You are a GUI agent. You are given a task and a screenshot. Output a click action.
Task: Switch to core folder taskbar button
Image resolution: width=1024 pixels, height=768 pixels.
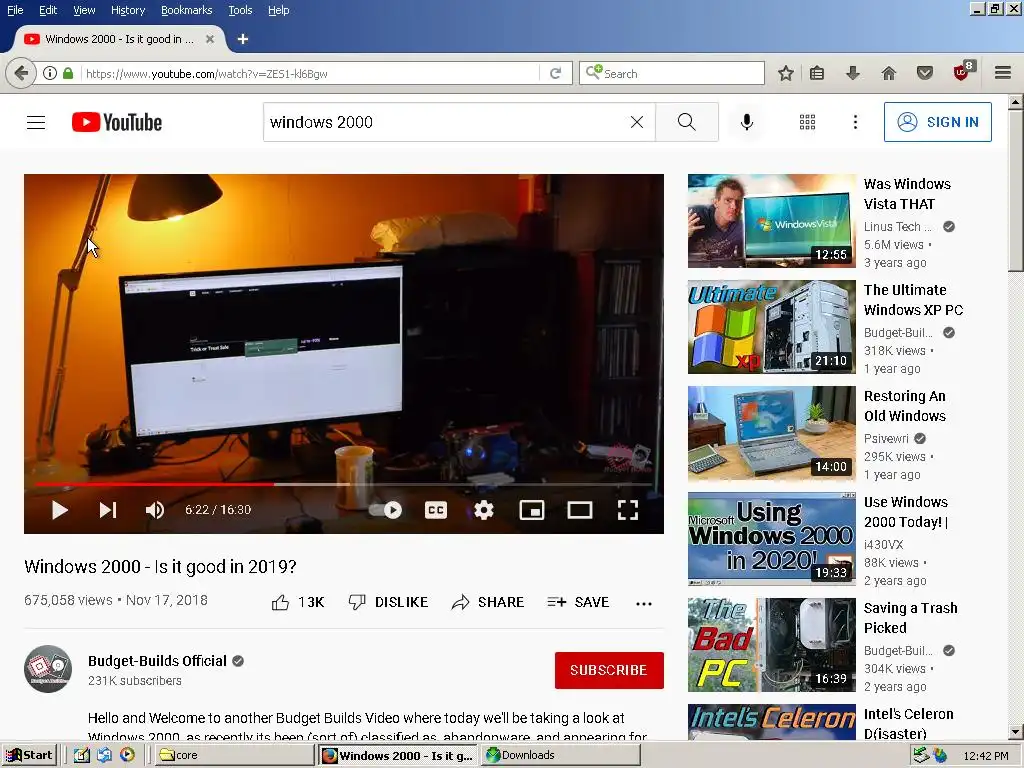235,755
